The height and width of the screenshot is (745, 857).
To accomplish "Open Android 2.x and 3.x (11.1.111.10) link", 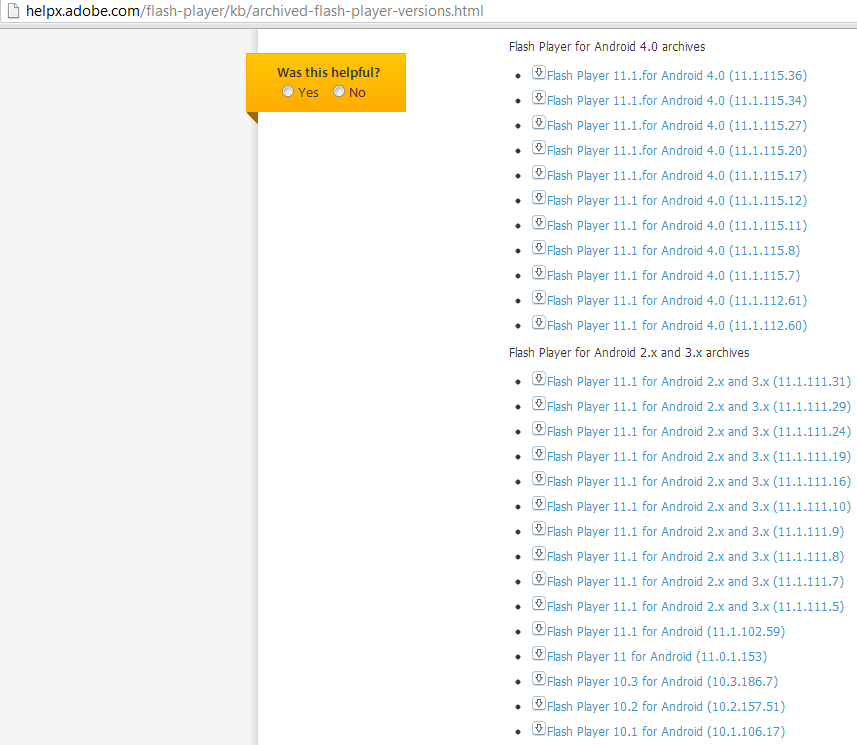I will [x=699, y=507].
